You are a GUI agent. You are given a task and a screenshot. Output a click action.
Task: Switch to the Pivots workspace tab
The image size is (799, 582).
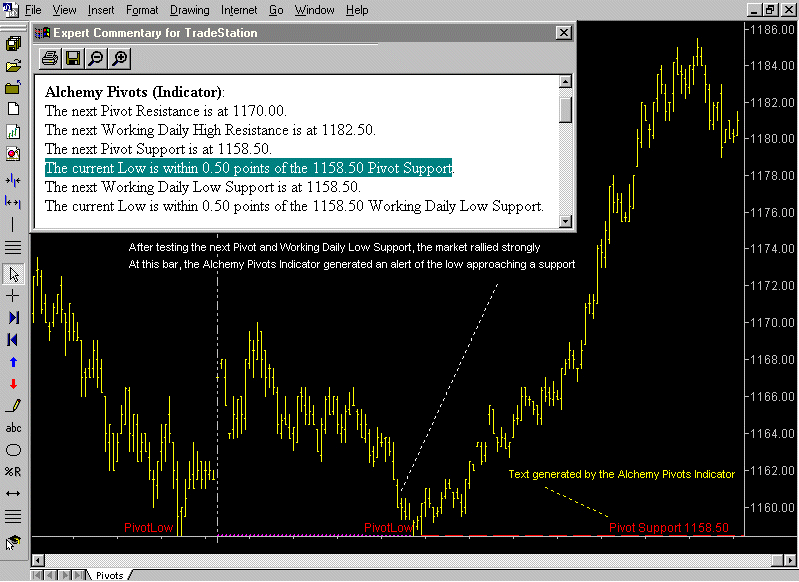coord(110,575)
